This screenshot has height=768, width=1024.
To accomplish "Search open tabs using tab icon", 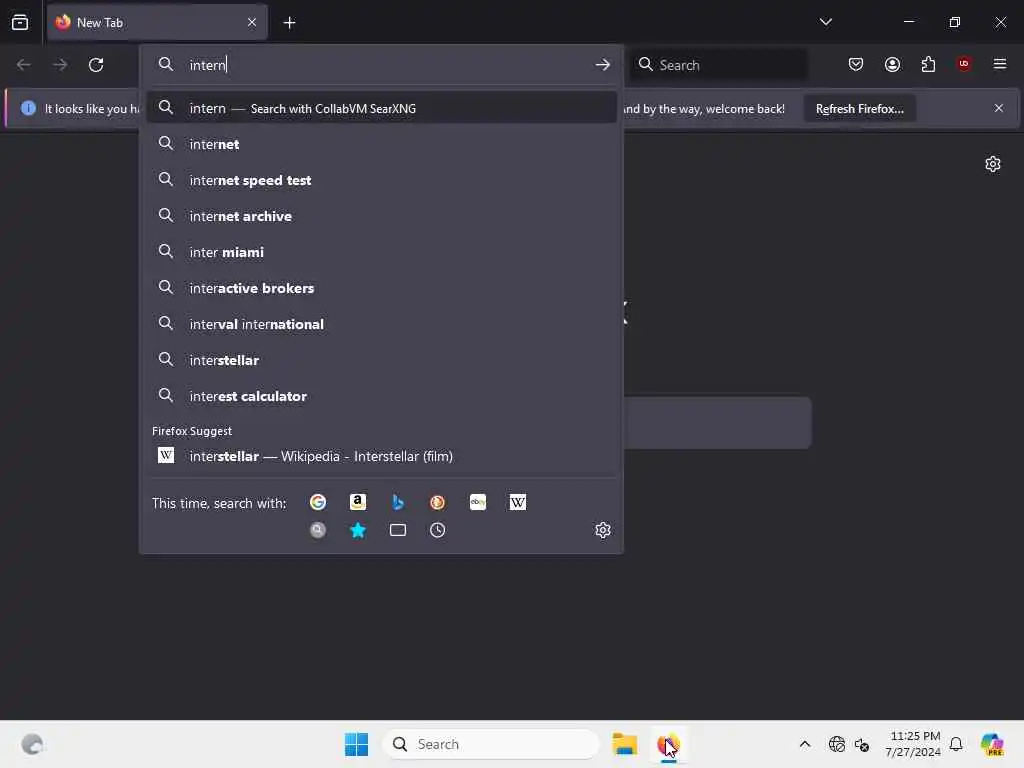I will pyautogui.click(x=398, y=530).
